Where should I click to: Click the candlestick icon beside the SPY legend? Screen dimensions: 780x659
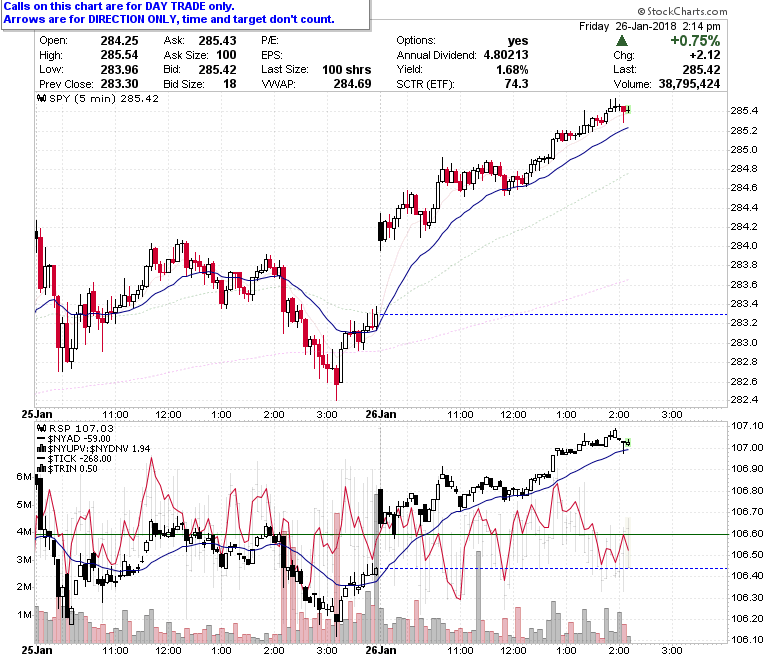(x=42, y=98)
